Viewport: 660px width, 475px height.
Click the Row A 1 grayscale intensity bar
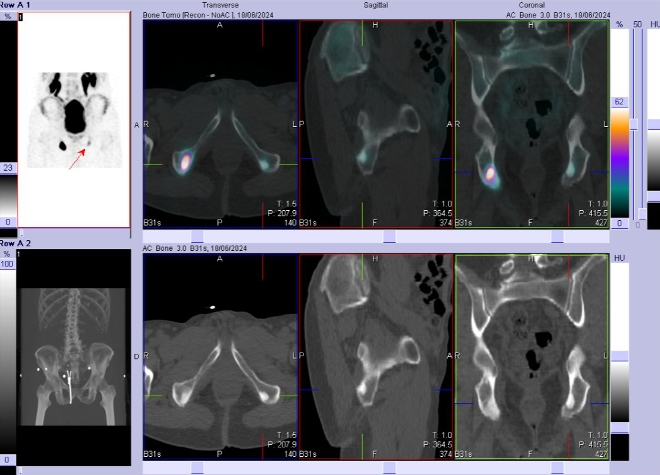(8, 195)
